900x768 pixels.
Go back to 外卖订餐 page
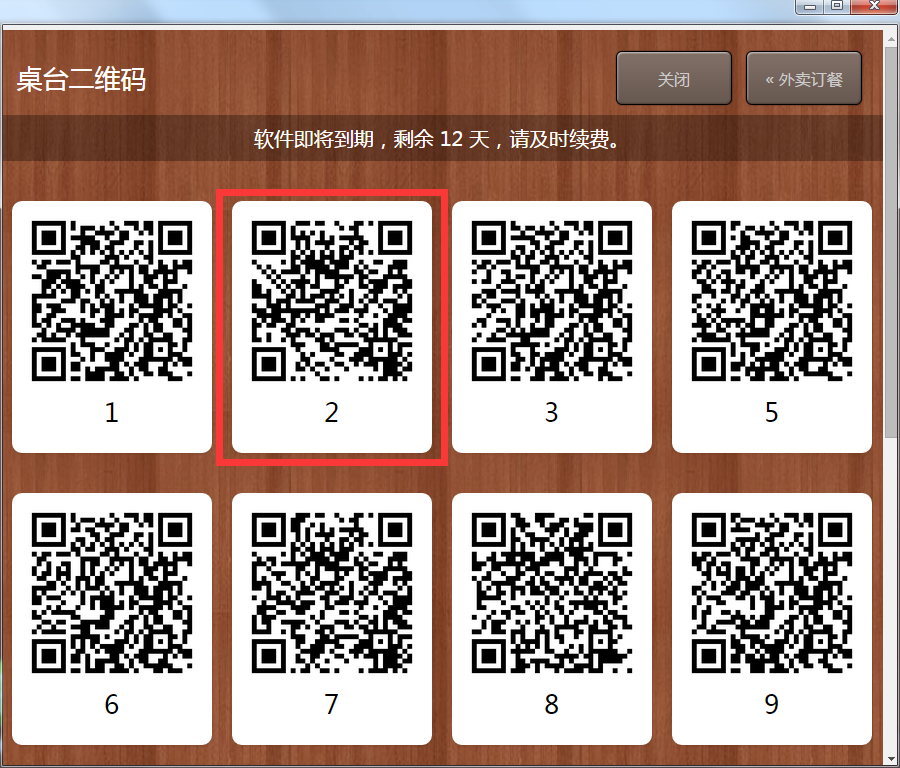(x=804, y=79)
